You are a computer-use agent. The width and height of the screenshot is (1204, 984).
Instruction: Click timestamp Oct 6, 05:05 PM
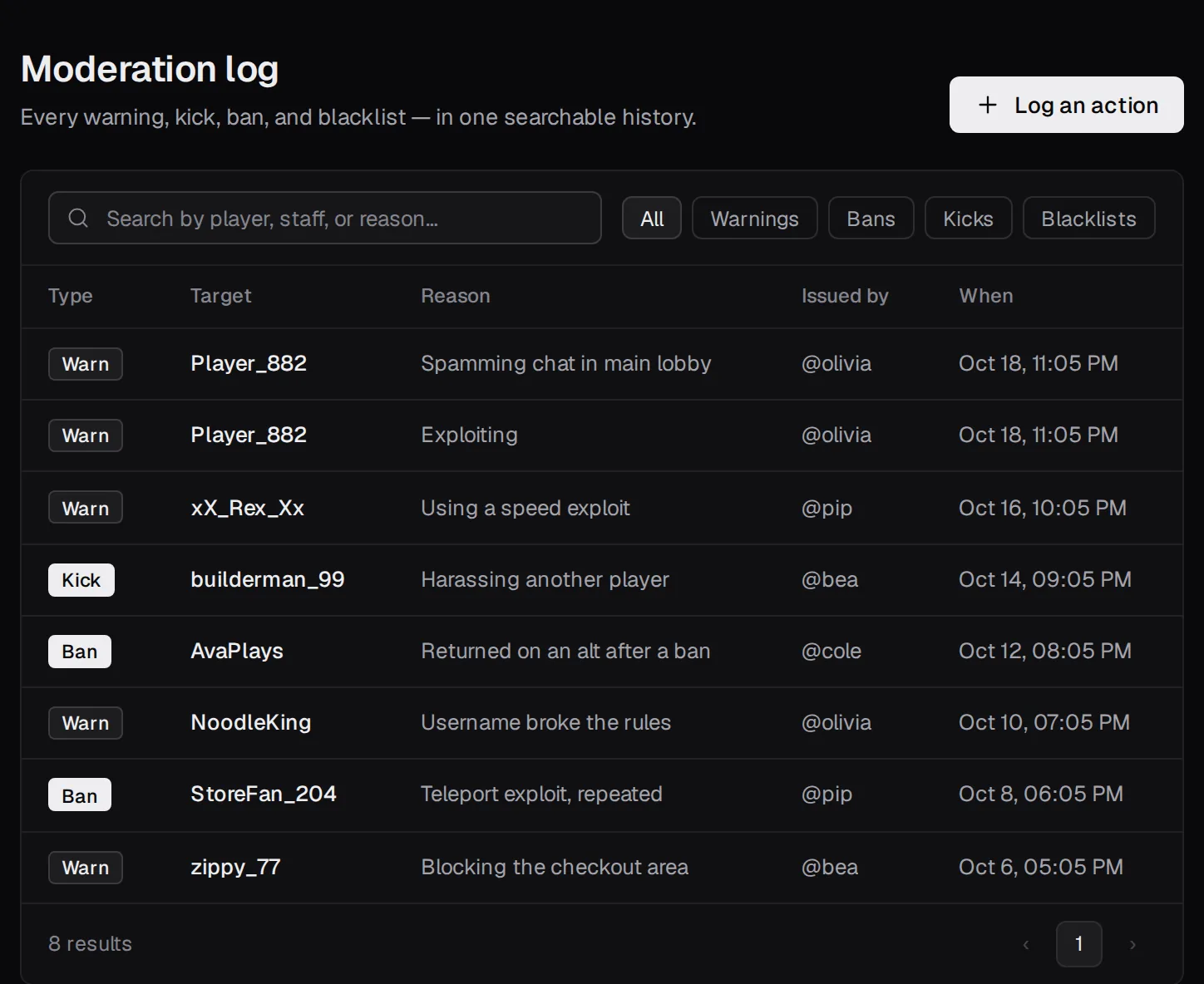(1040, 867)
